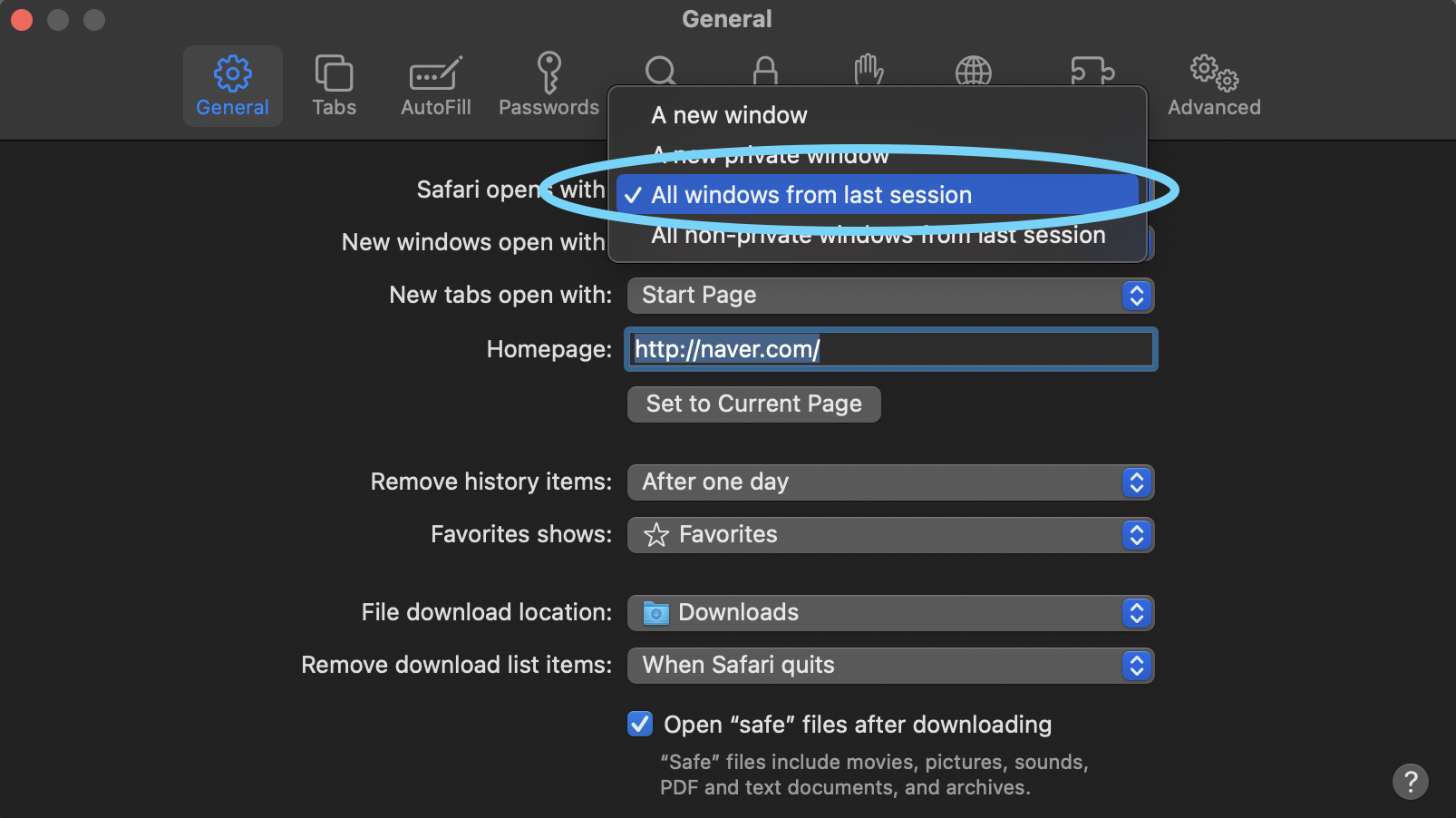Open Security pane via padlock icon
This screenshot has width=1456, height=818.
click(765, 70)
